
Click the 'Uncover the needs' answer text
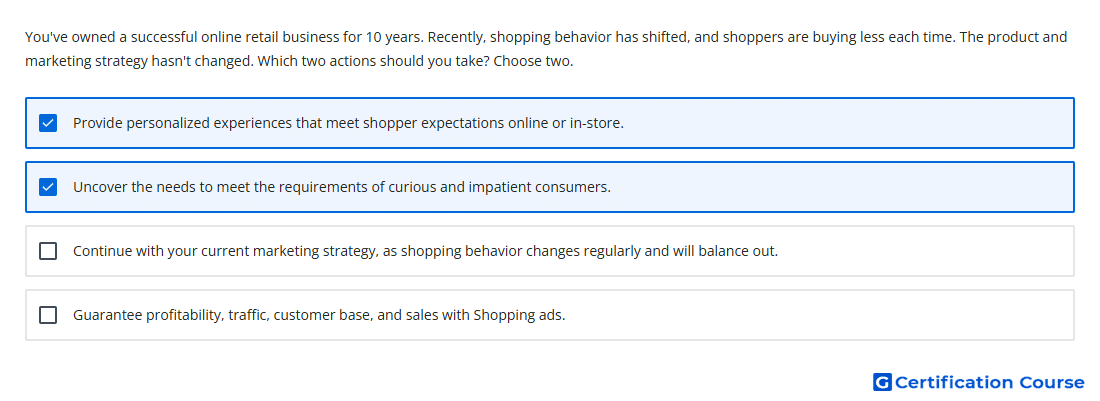pyautogui.click(x=342, y=187)
